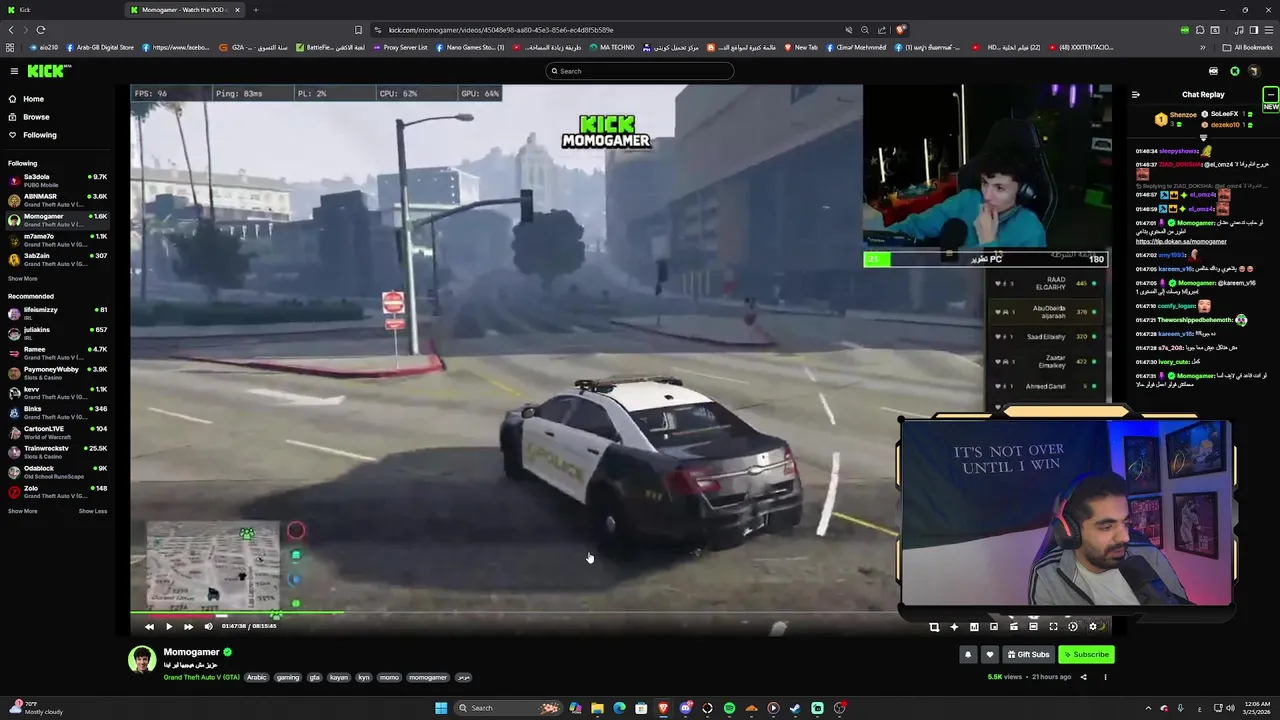Open ABNMASR channel in sidebar
The width and height of the screenshot is (1280, 720).
pos(57,201)
